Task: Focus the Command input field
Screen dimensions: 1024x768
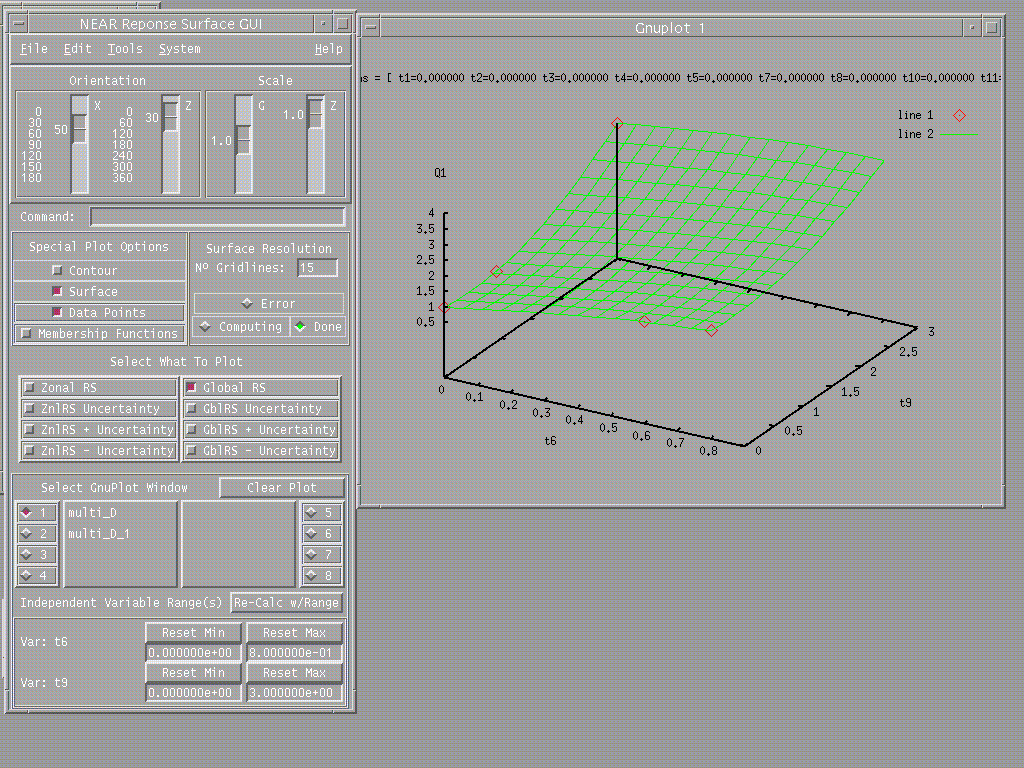Action: tap(217, 217)
